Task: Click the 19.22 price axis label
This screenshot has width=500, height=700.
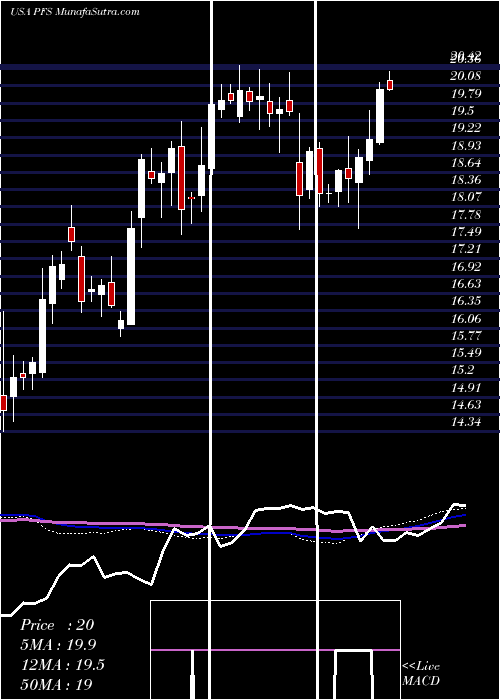Action: [x=466, y=128]
